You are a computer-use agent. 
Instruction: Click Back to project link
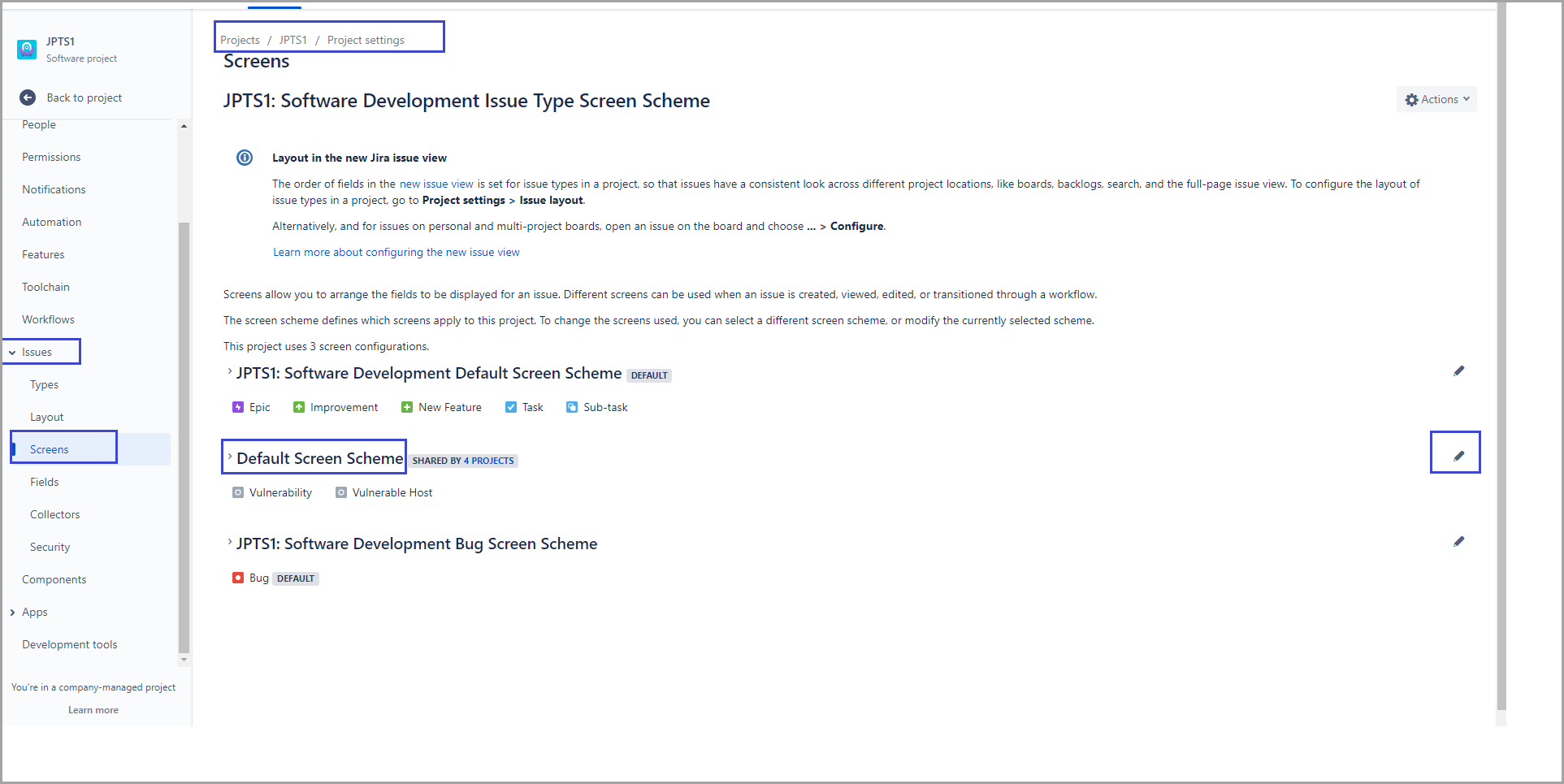[84, 97]
